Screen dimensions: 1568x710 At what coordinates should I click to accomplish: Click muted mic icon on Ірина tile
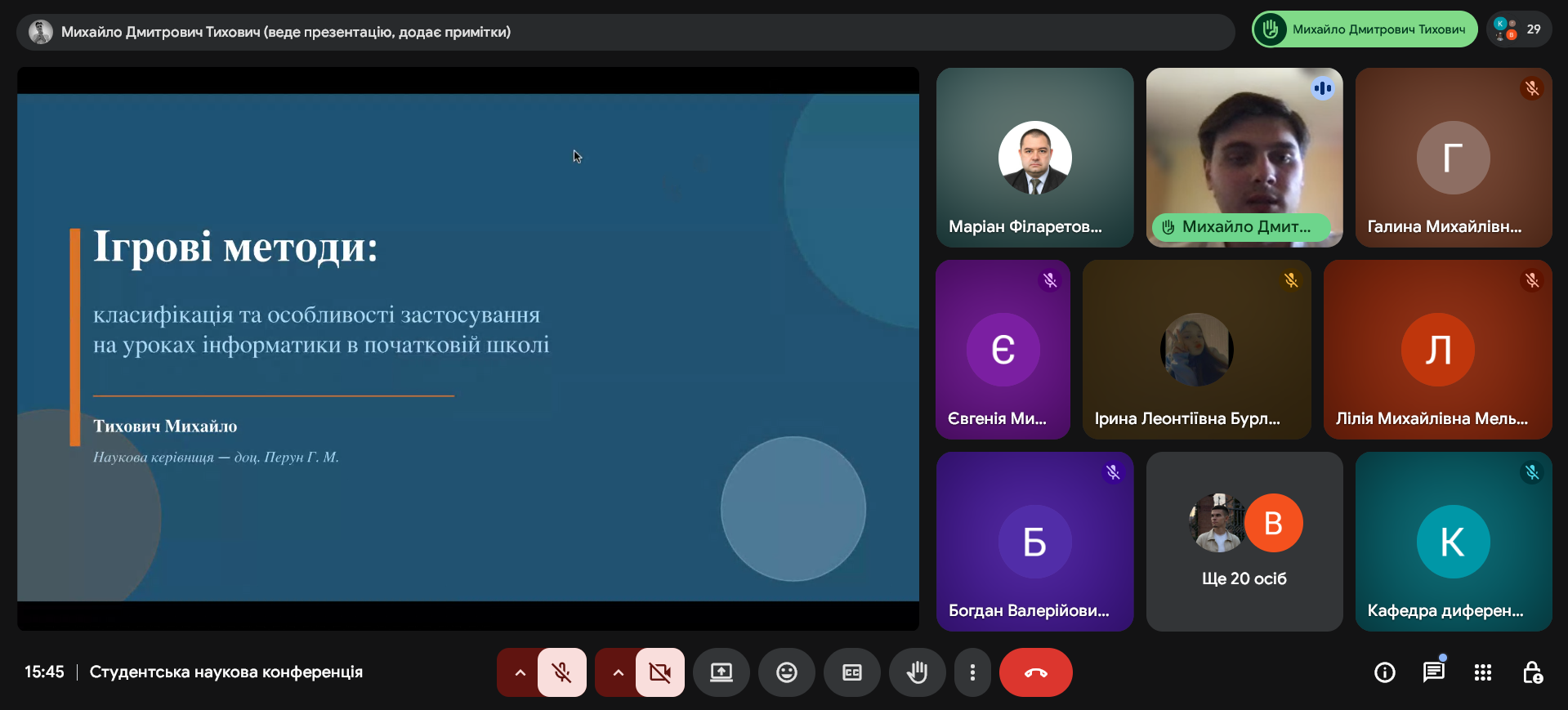click(x=1291, y=280)
